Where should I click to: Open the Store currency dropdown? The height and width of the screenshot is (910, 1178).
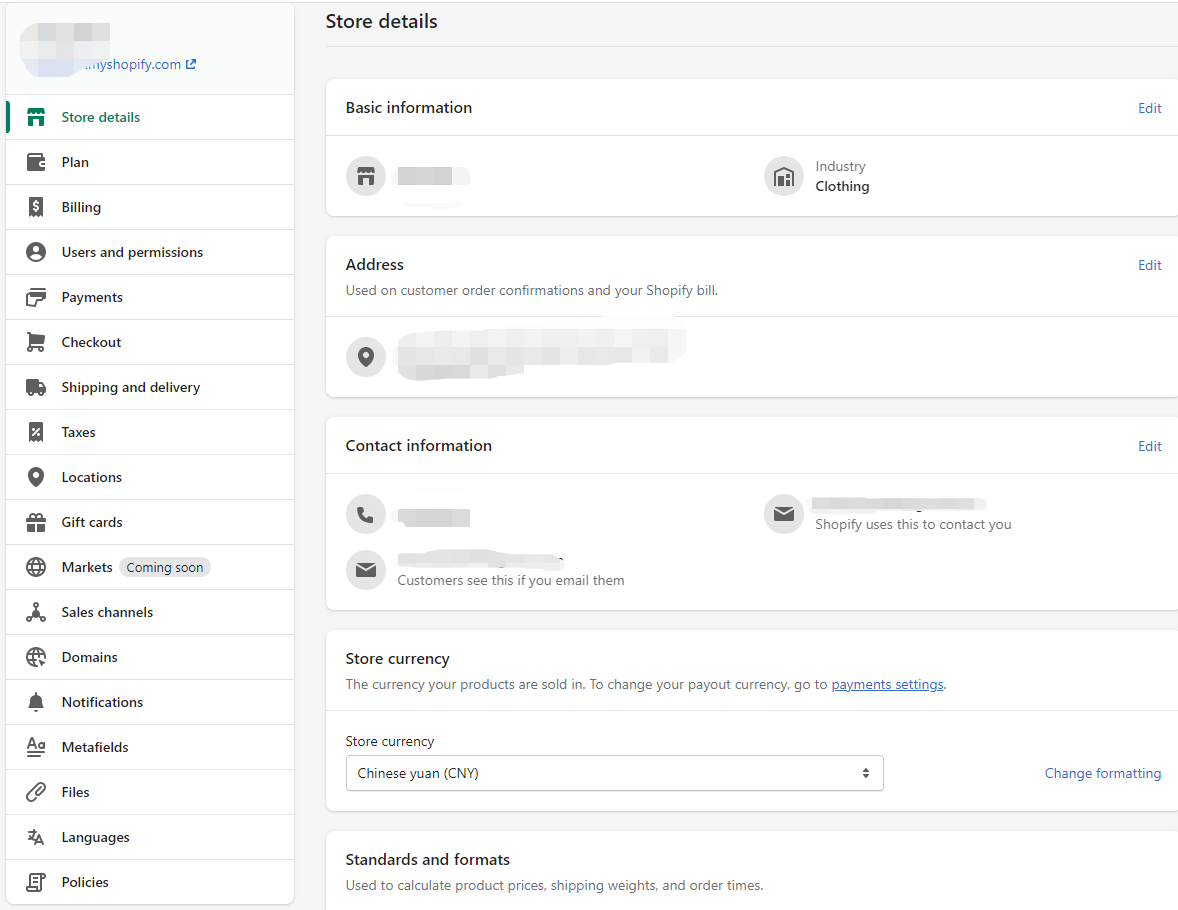pos(614,773)
